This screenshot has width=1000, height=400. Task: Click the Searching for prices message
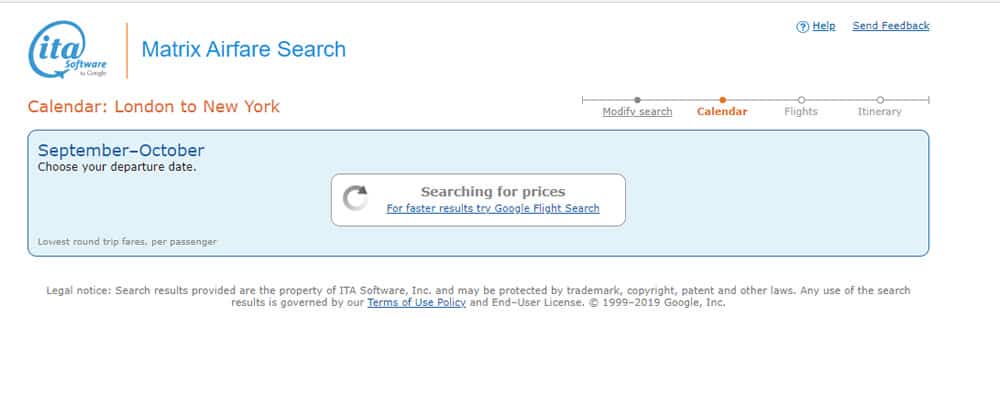pyautogui.click(x=493, y=191)
